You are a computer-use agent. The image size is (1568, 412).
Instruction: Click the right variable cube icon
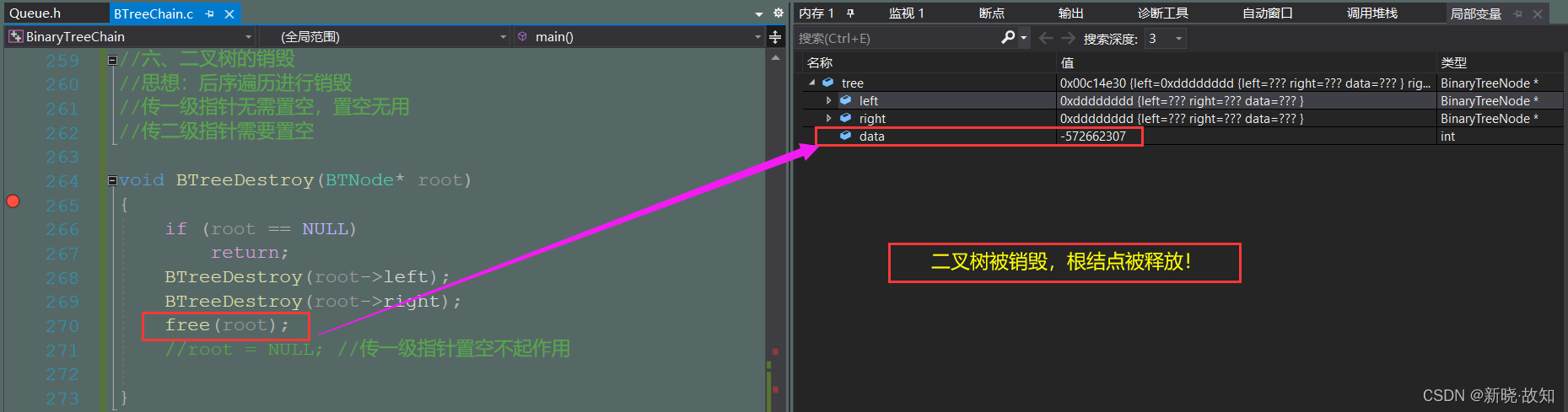pyautogui.click(x=845, y=118)
